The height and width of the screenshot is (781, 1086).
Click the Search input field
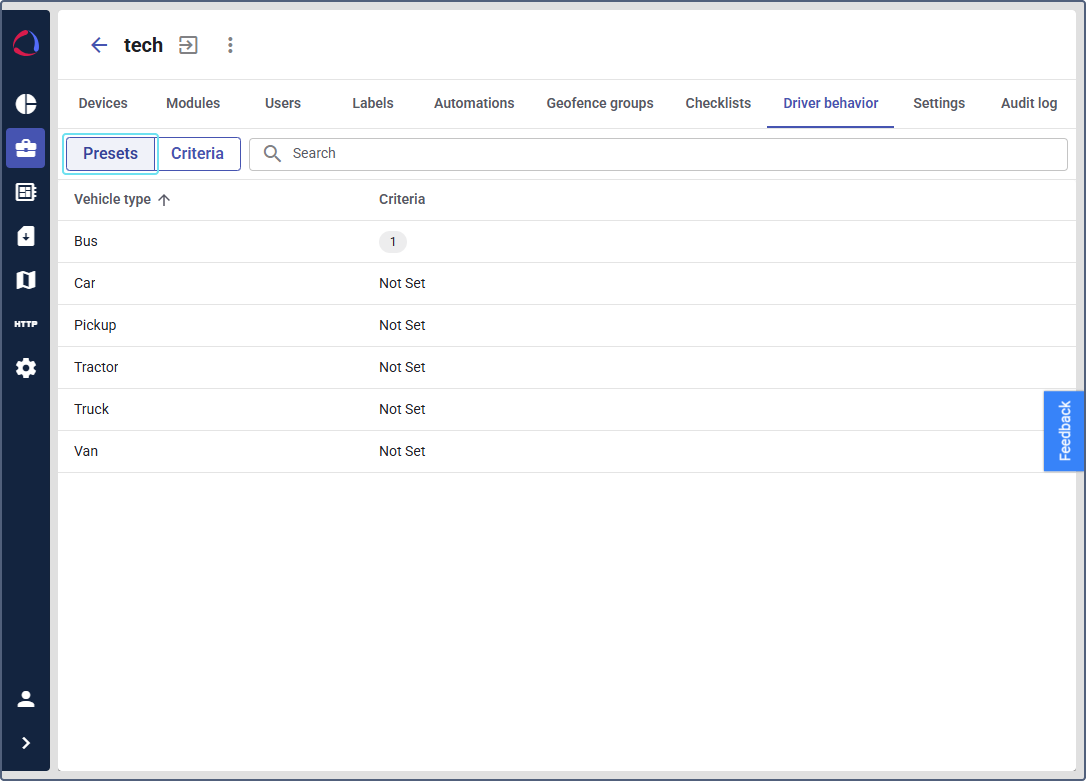point(670,154)
